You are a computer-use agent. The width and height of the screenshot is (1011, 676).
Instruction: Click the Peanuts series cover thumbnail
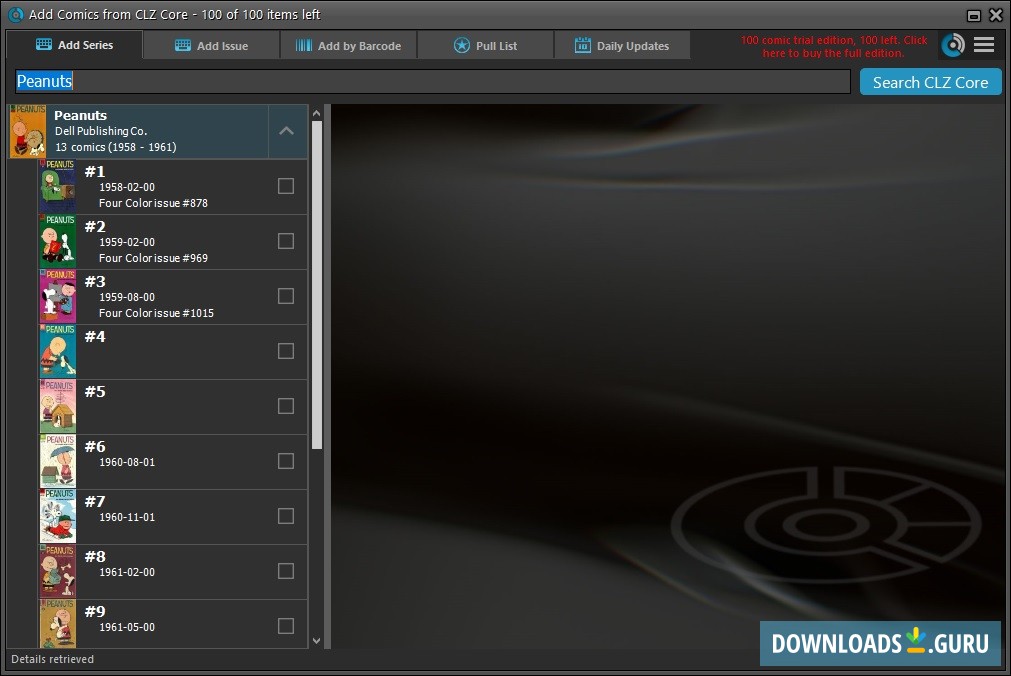pyautogui.click(x=28, y=131)
